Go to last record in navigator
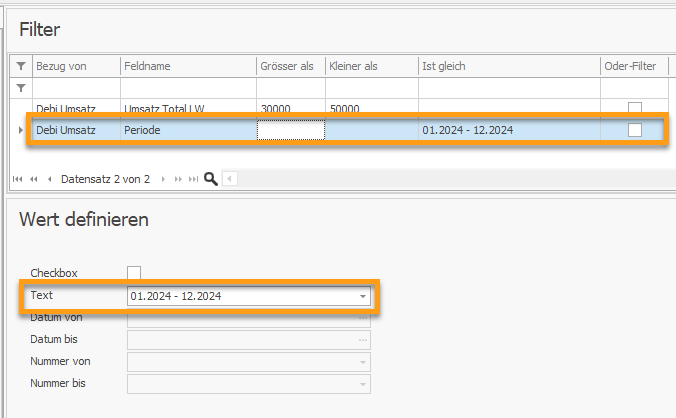 (194, 179)
